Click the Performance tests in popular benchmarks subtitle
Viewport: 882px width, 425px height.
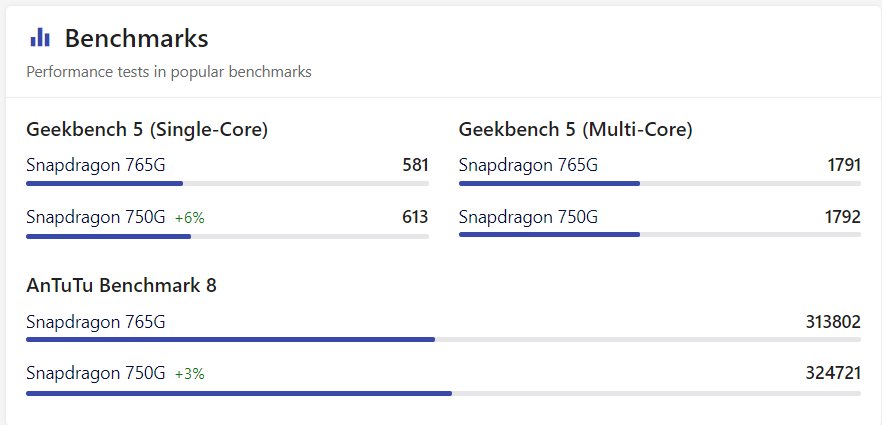click(169, 73)
